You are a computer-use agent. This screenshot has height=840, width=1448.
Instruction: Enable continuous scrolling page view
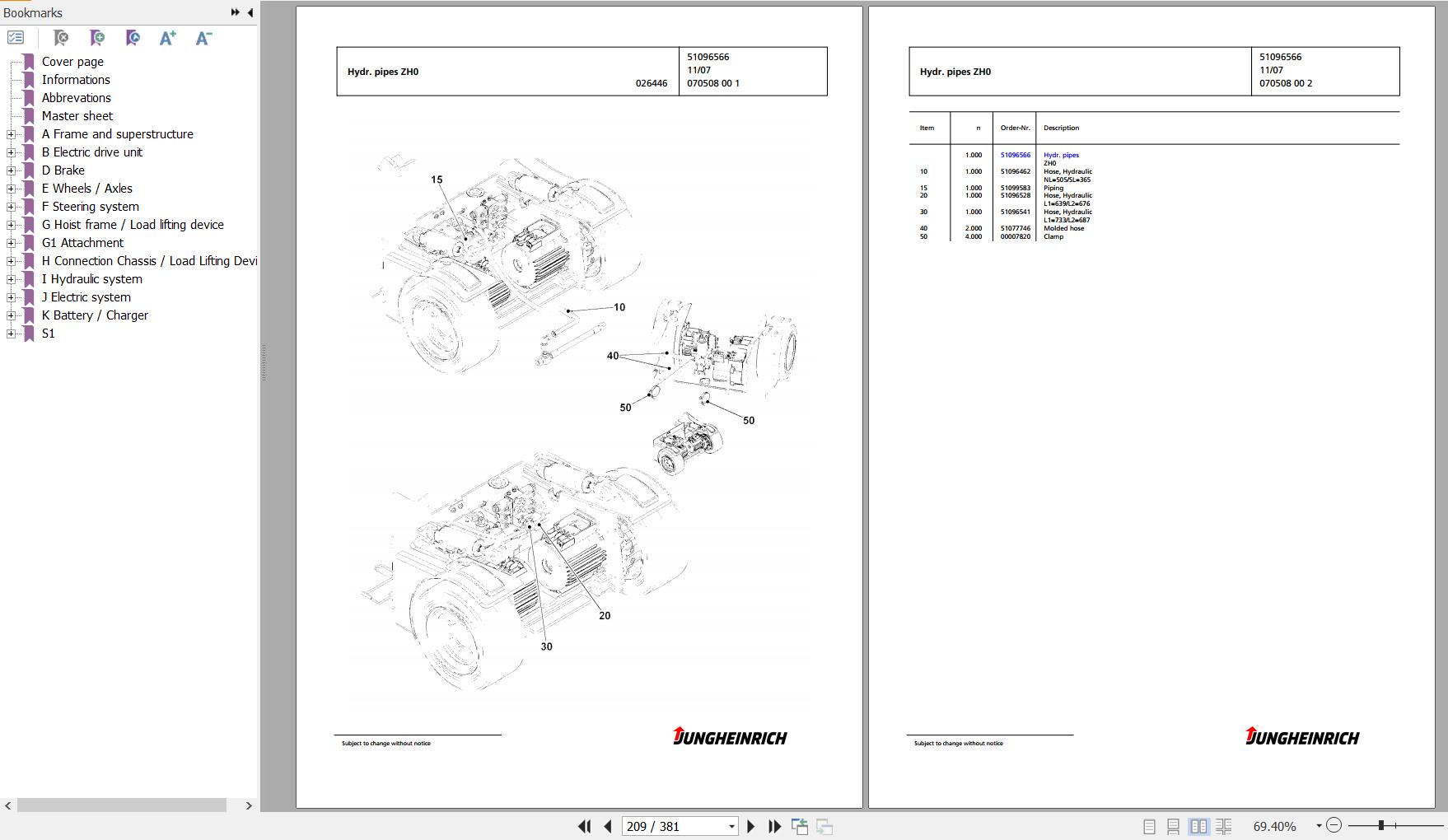[x=1173, y=826]
